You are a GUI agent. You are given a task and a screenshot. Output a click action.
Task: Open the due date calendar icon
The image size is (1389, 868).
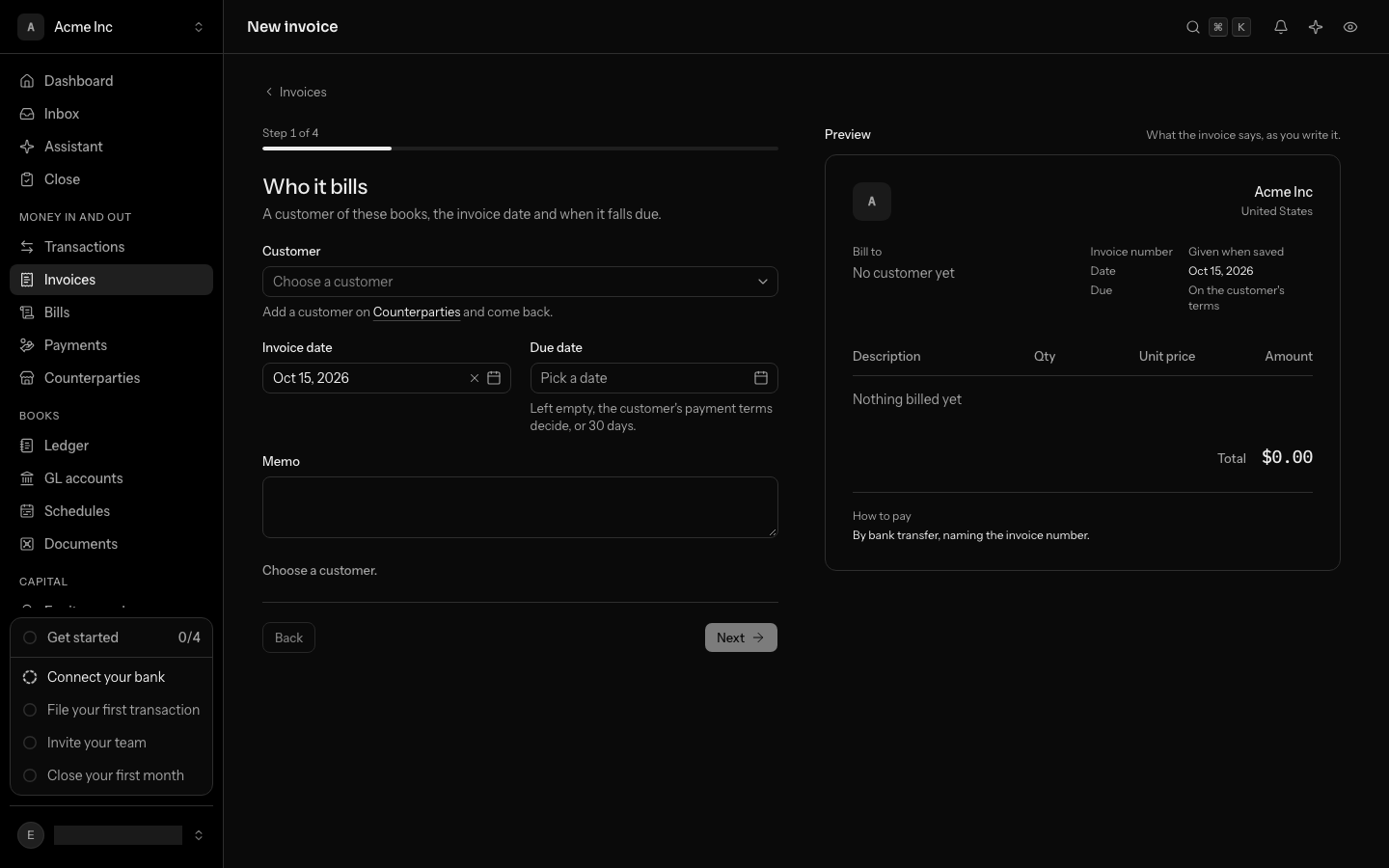tap(761, 378)
